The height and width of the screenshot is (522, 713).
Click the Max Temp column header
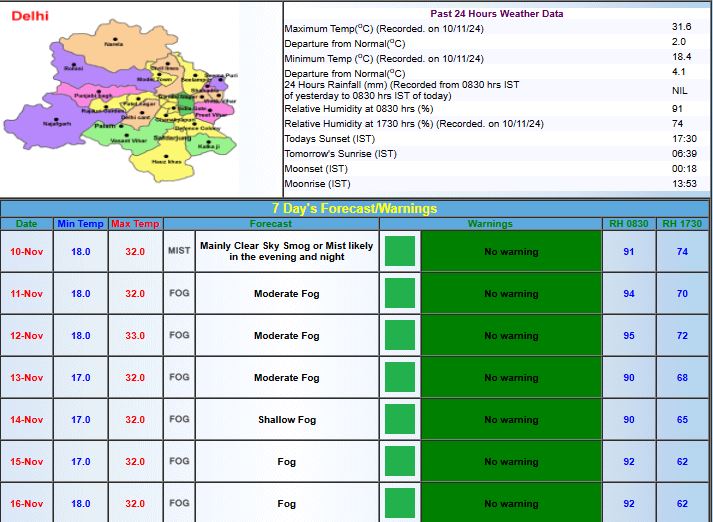click(x=135, y=224)
